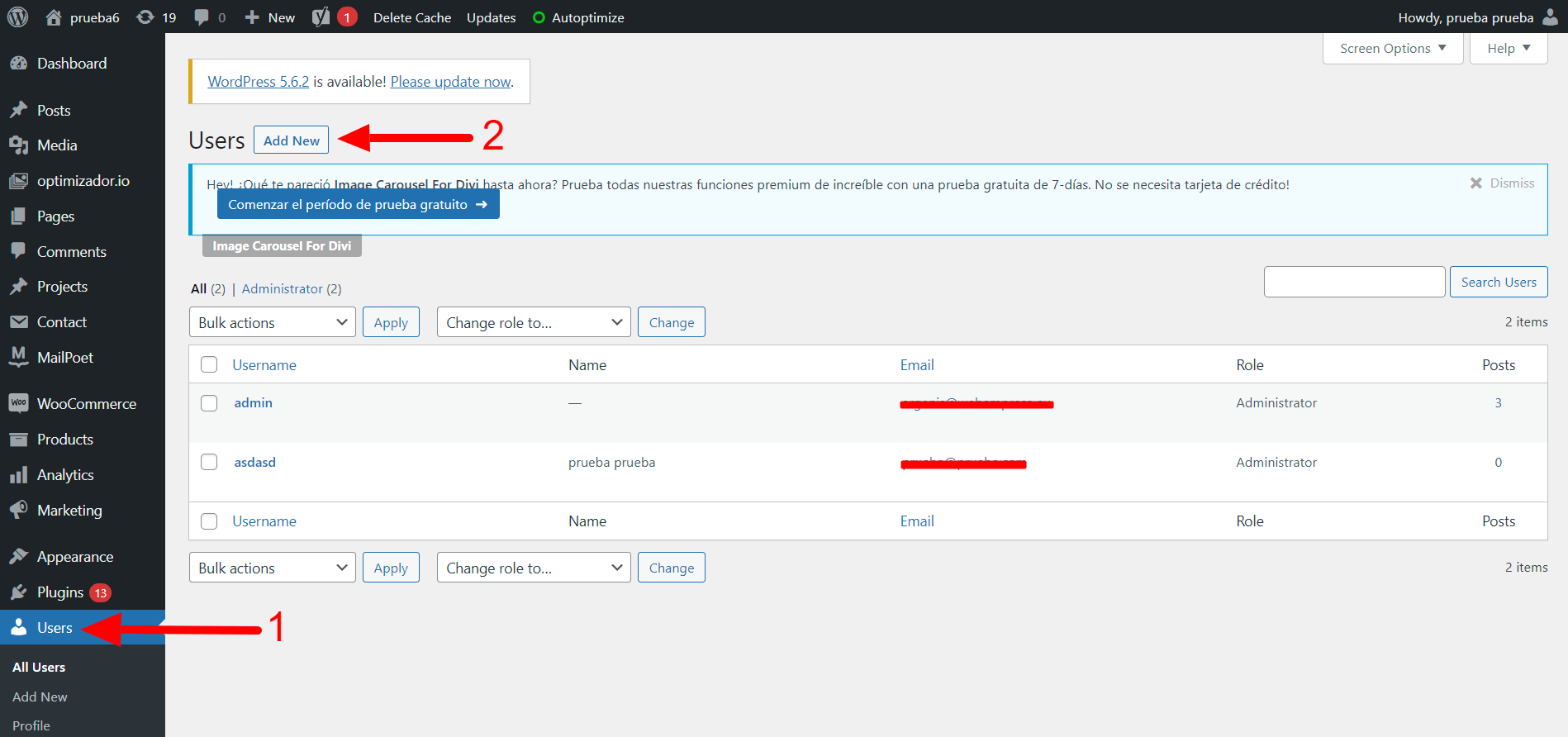Viewport: 1568px width, 737px height.
Task: Check the checkbox for user admin
Action: point(209,403)
